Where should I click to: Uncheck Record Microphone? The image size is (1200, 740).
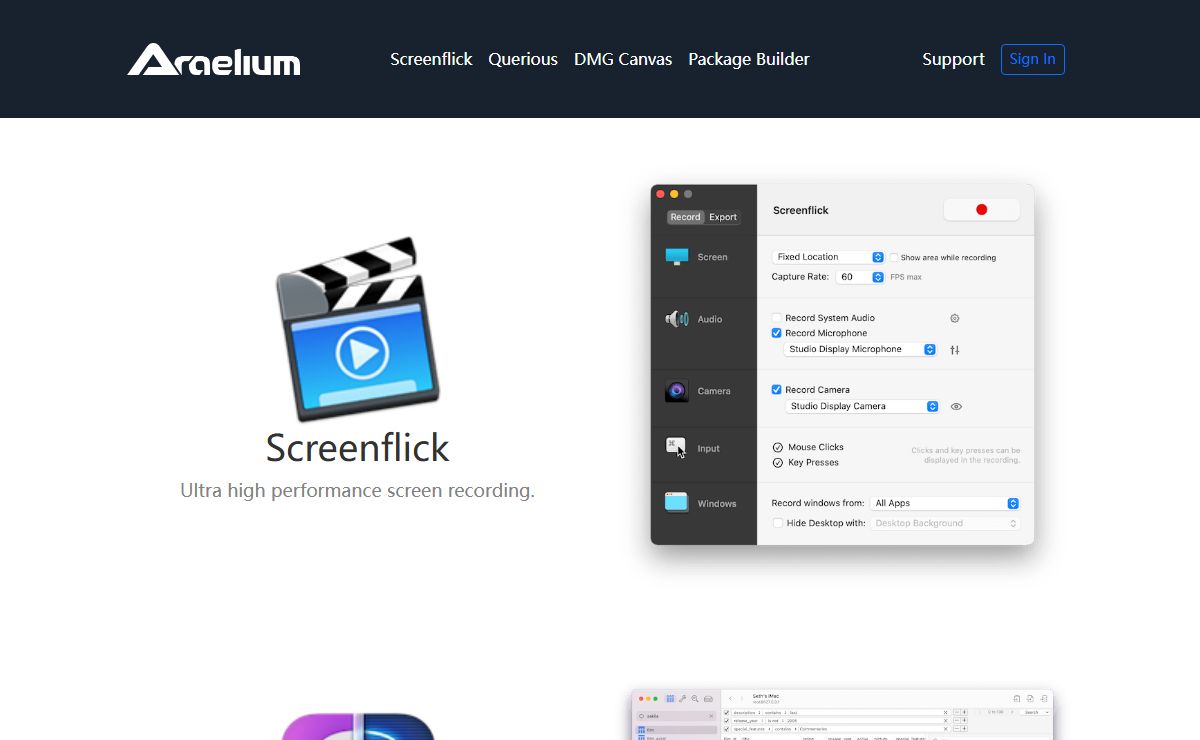click(x=777, y=333)
